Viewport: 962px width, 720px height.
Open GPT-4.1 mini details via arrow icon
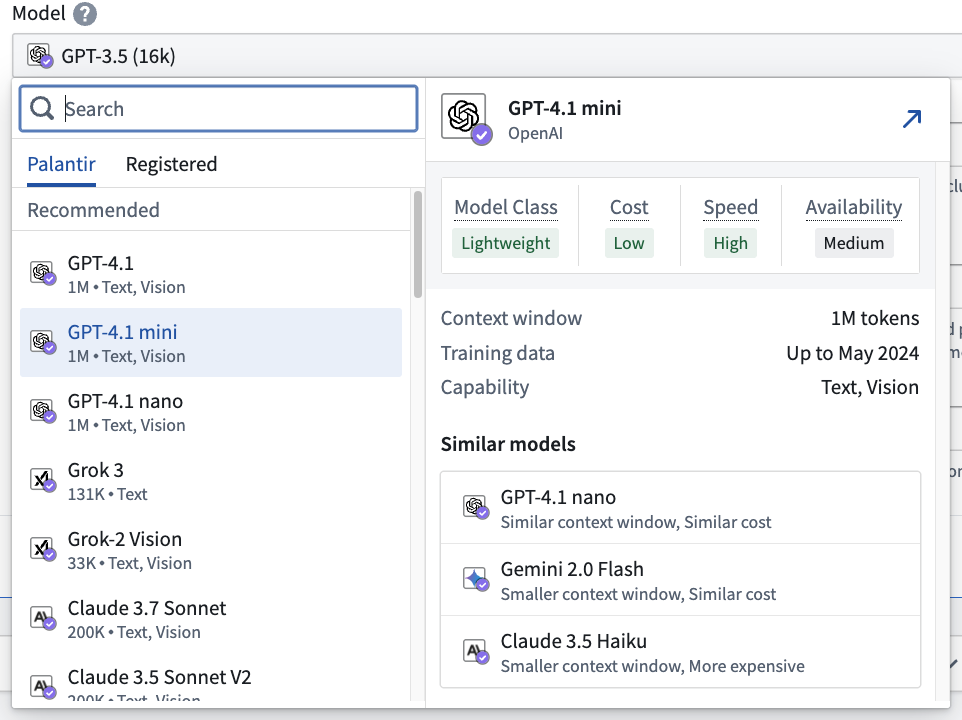[912, 118]
